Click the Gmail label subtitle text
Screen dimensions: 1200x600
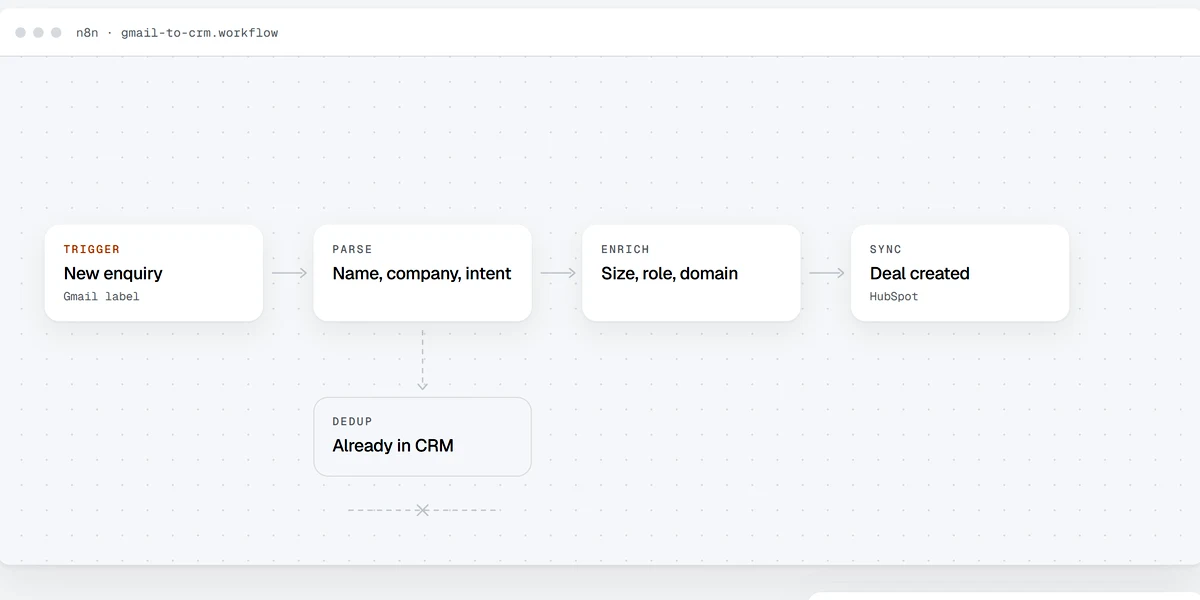coord(102,297)
